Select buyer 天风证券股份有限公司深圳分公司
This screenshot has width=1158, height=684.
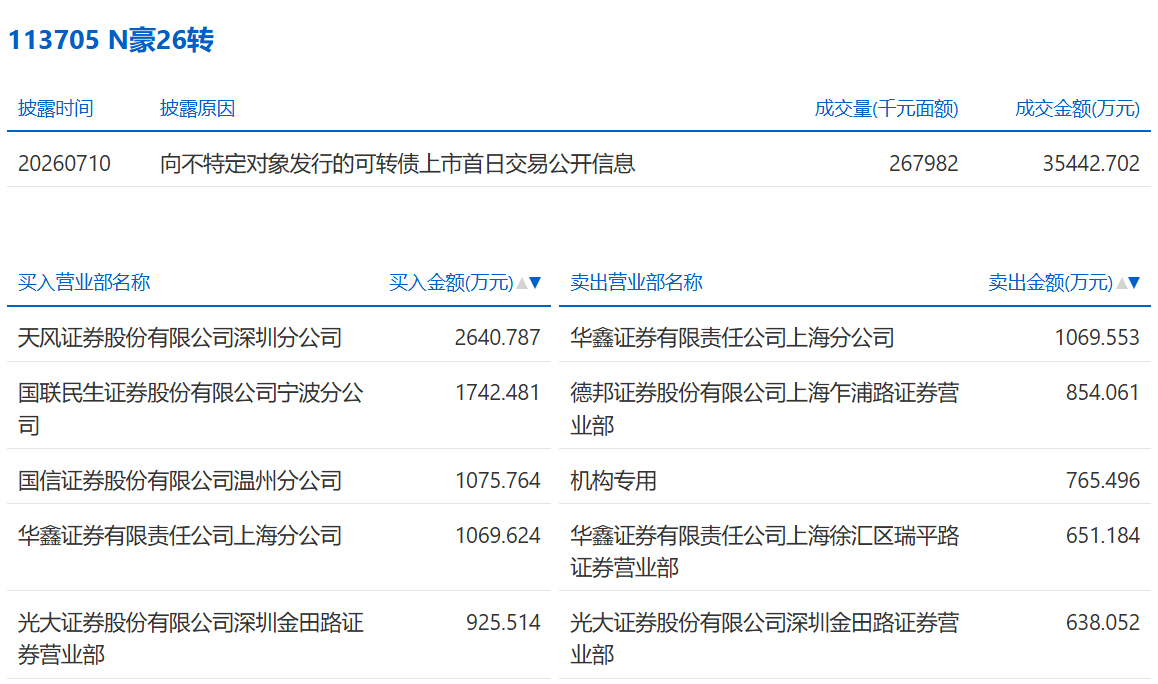pyautogui.click(x=179, y=338)
